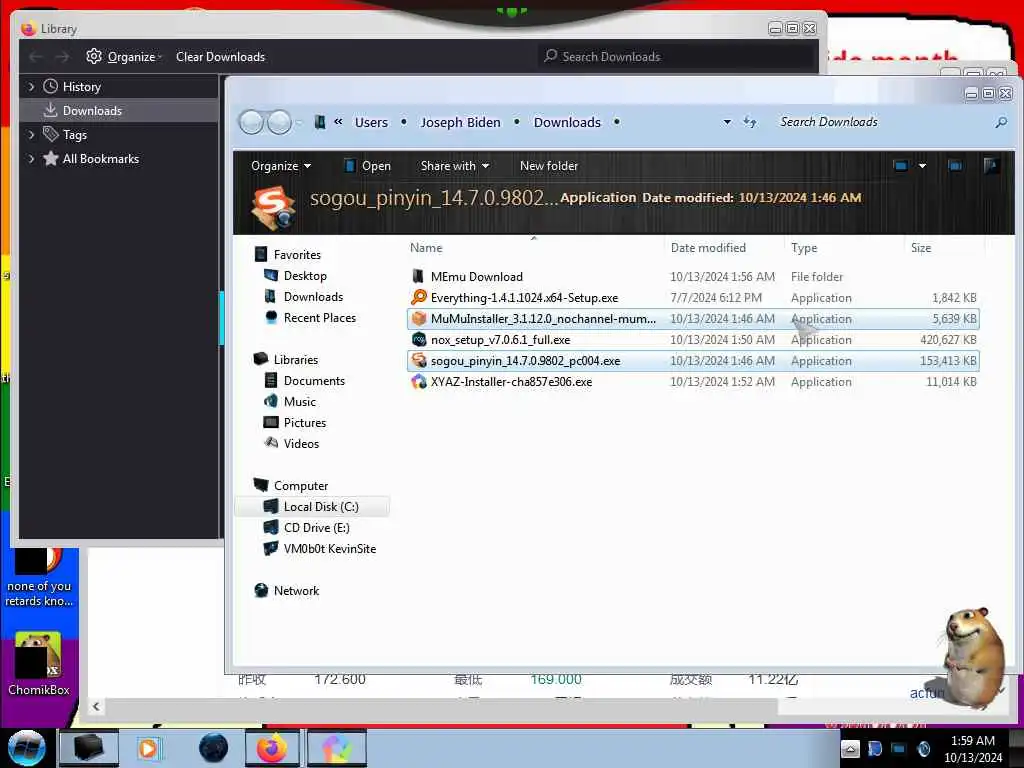
Task: Select the MuMuInstaller file row
Action: pyautogui.click(x=693, y=319)
